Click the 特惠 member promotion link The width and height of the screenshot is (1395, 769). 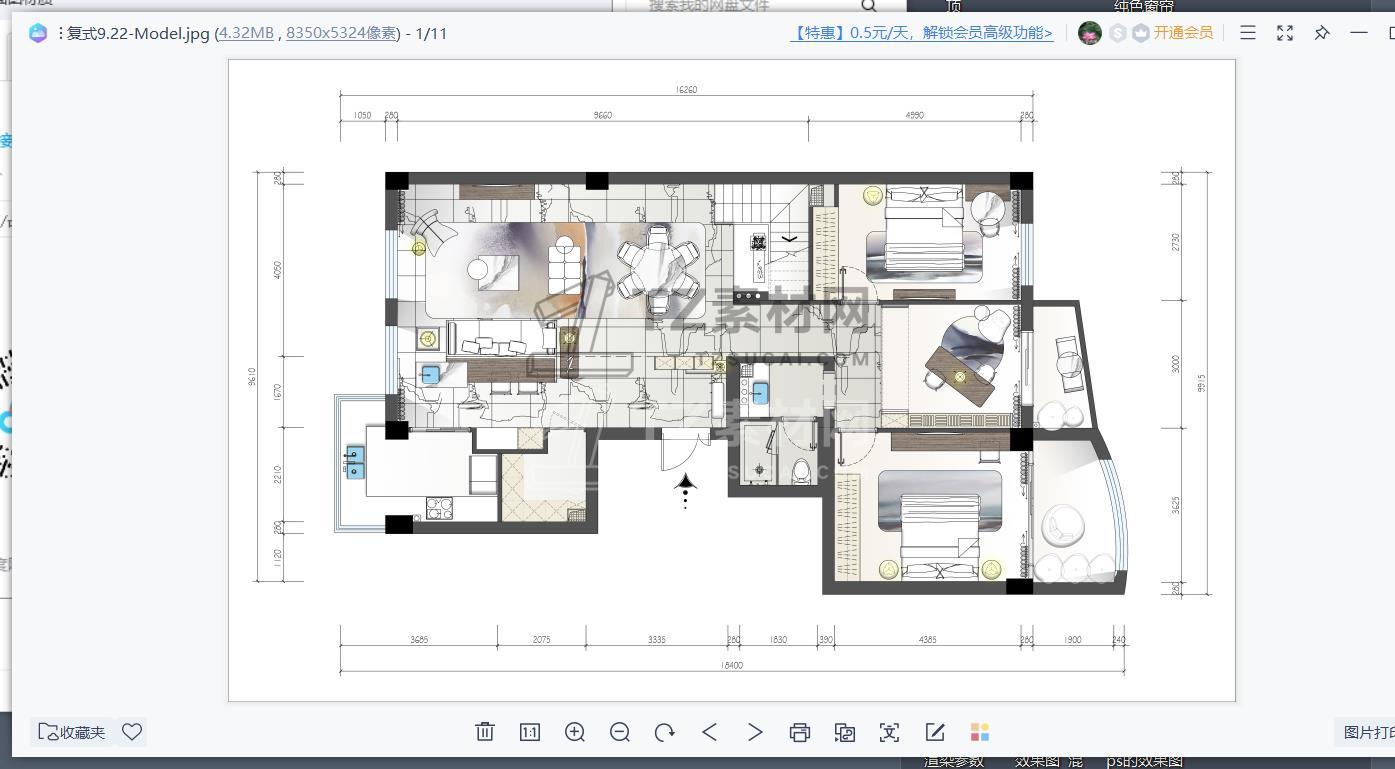coord(921,33)
